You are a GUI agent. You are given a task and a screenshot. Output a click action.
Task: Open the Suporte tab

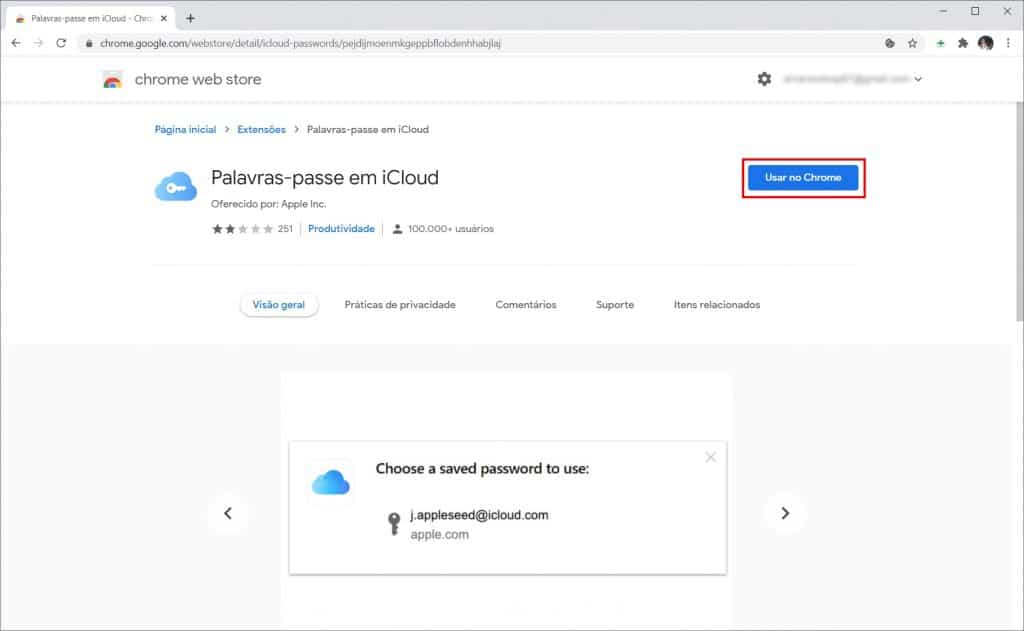[x=615, y=305]
